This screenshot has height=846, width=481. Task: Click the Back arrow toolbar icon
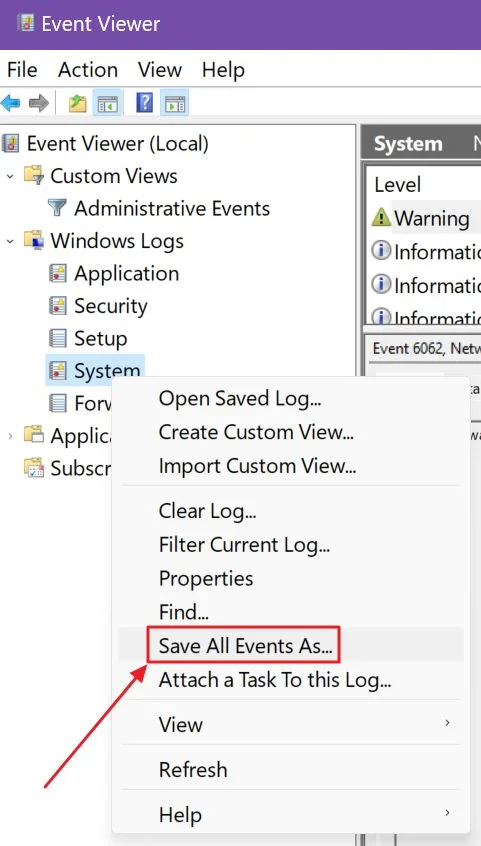pyautogui.click(x=11, y=103)
